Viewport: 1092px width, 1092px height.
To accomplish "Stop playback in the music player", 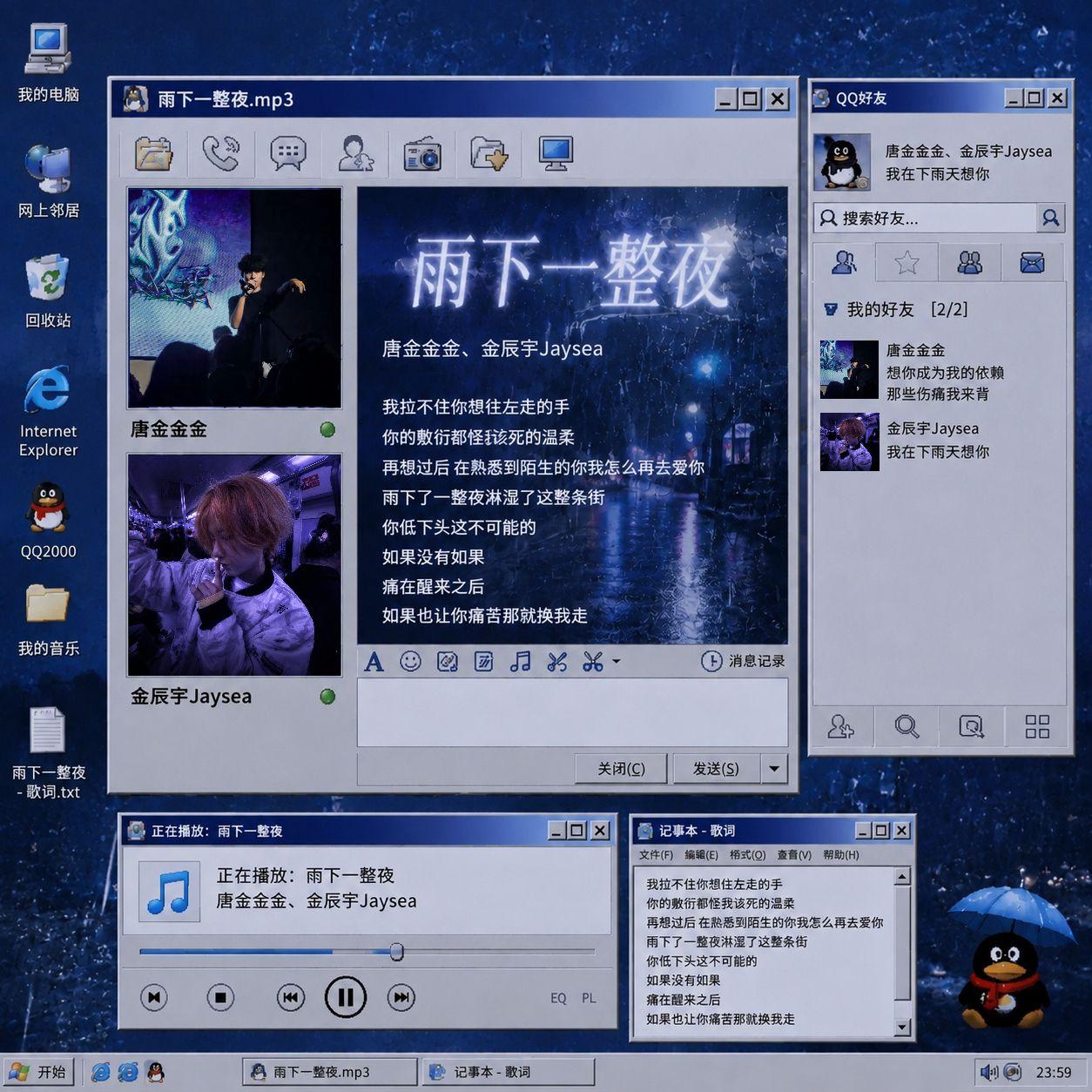I will (220, 997).
